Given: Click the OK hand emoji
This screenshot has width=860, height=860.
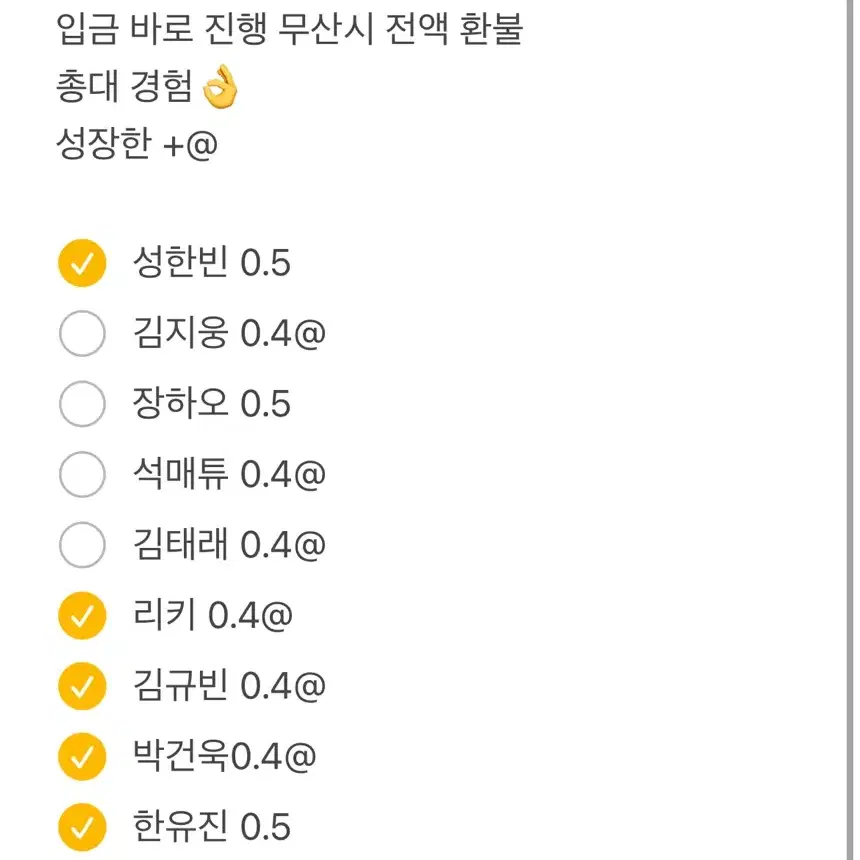Looking at the screenshot, I should point(220,87).
